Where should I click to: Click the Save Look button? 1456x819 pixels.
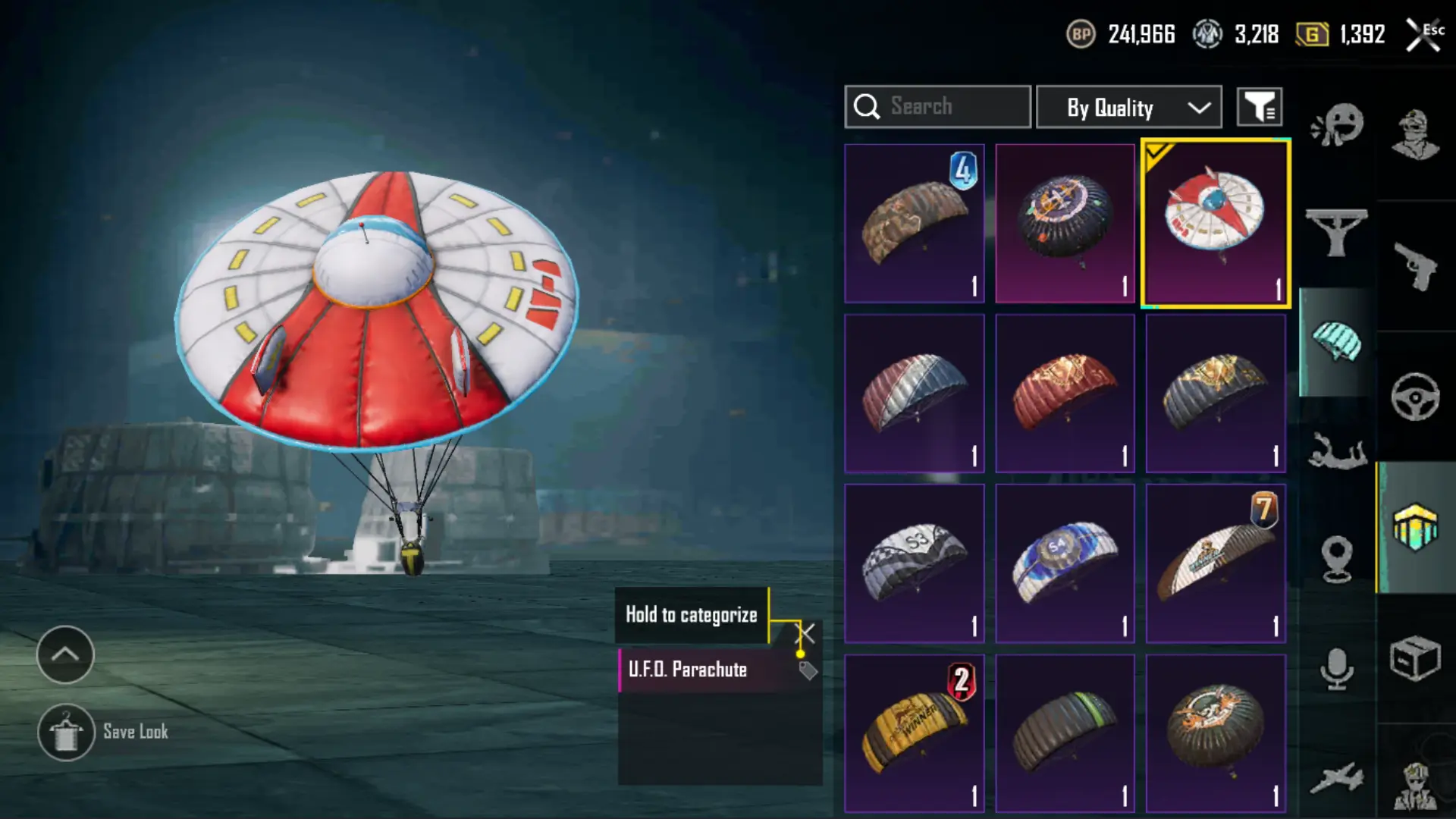click(x=103, y=732)
